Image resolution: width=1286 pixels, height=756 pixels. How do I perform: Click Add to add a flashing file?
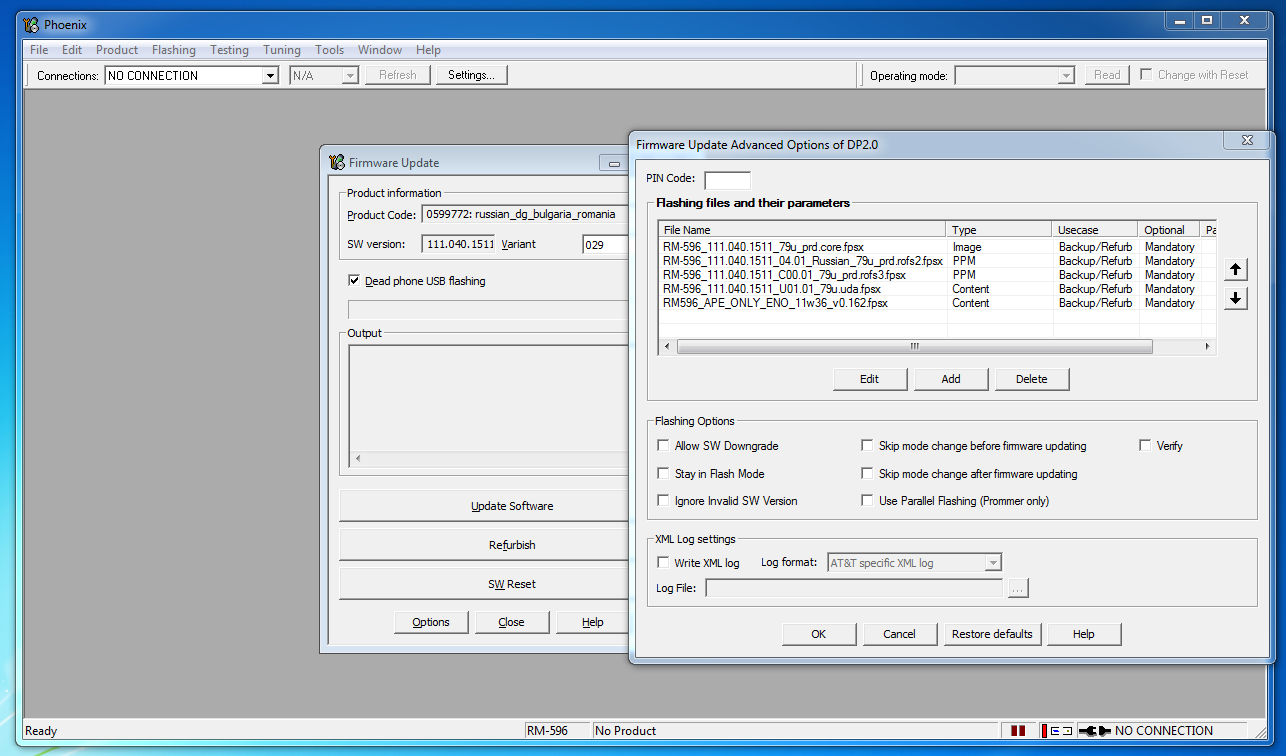pyautogui.click(x=951, y=379)
